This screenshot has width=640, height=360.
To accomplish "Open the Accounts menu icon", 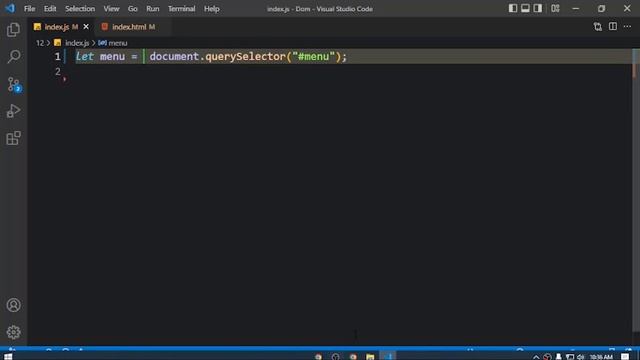I will click(x=13, y=305).
